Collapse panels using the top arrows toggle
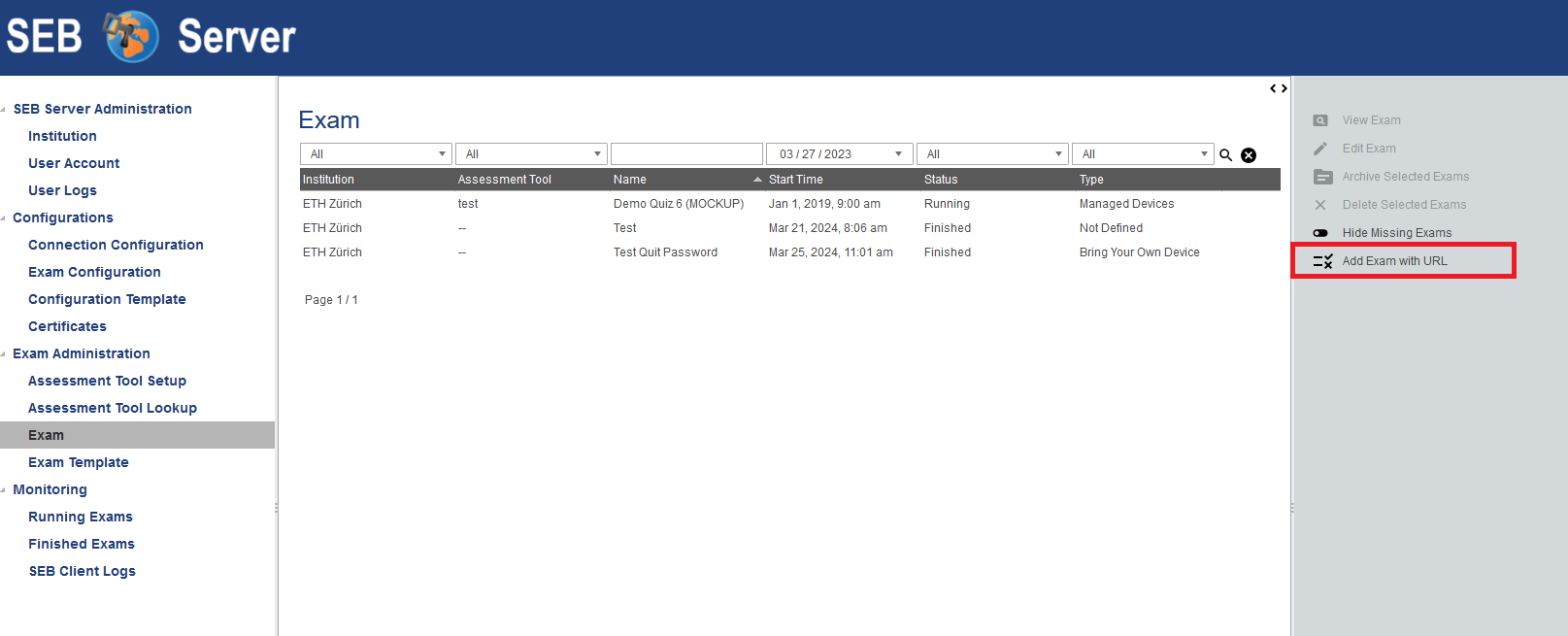Image resolution: width=1568 pixels, height=636 pixels. coord(1279,88)
